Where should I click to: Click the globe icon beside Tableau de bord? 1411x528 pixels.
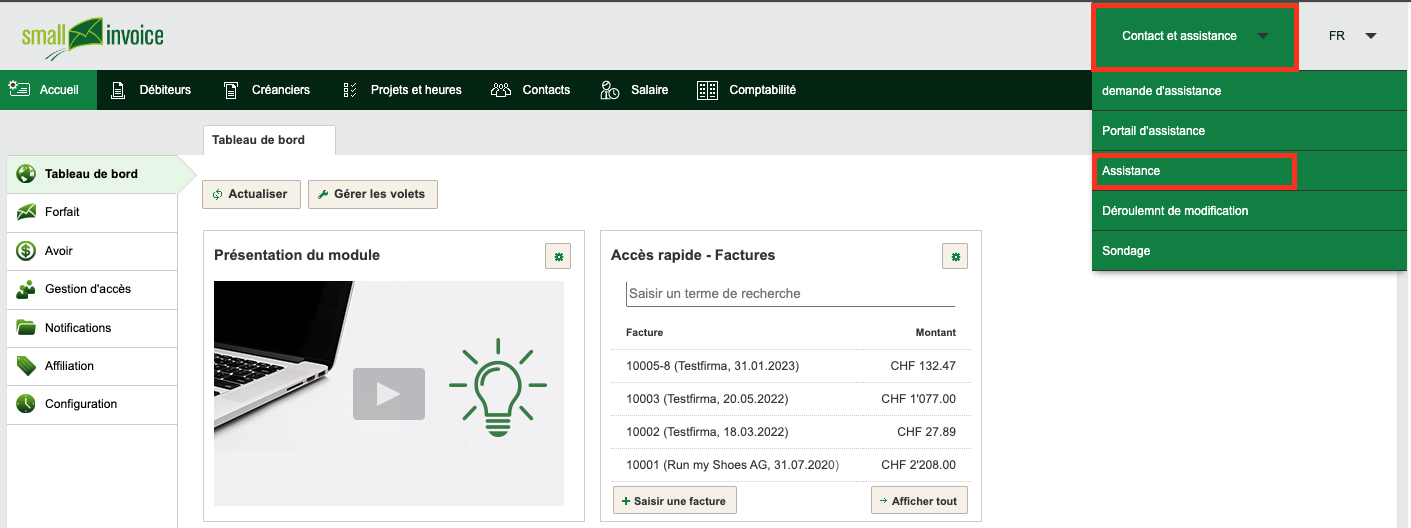click(27, 174)
